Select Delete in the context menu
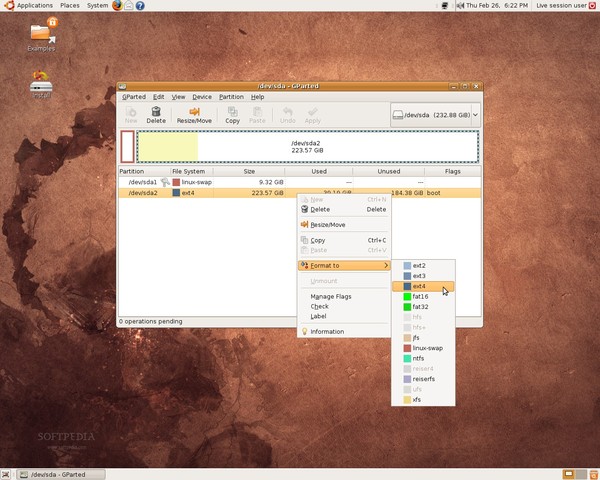The width and height of the screenshot is (600, 480). point(344,209)
